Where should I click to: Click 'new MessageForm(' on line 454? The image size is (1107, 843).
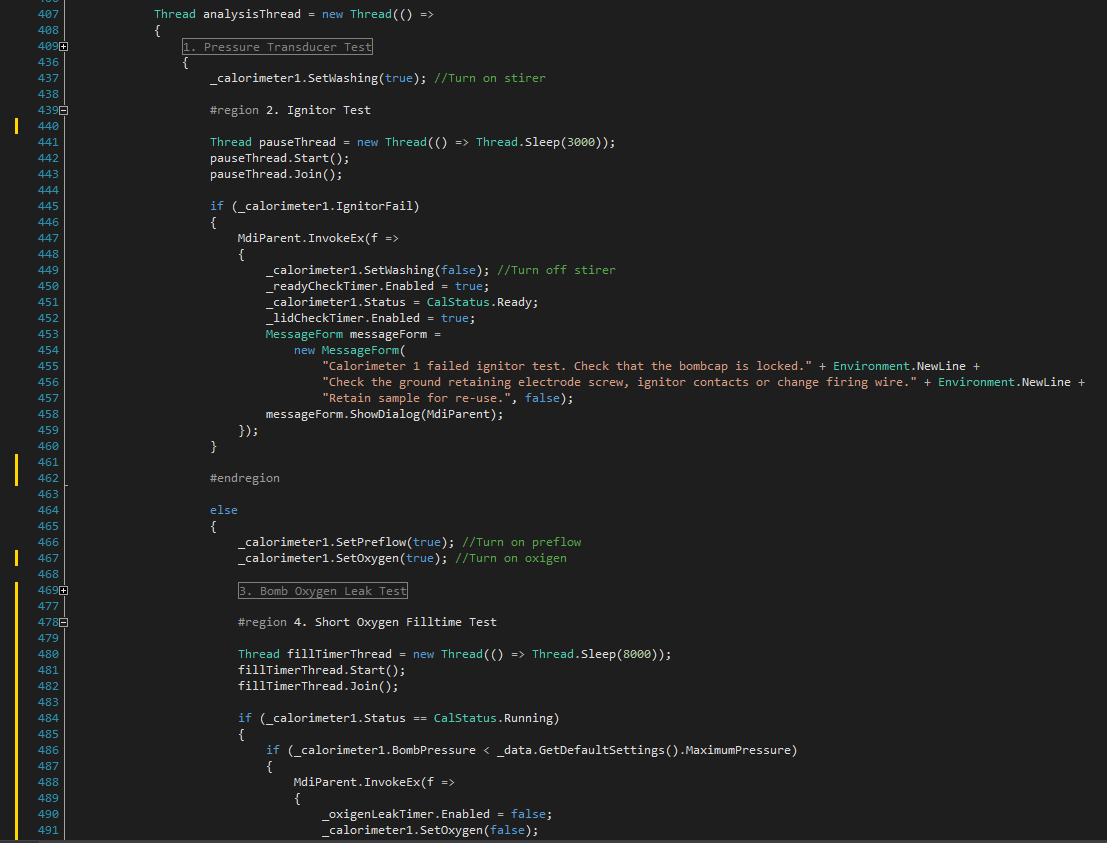pos(349,350)
